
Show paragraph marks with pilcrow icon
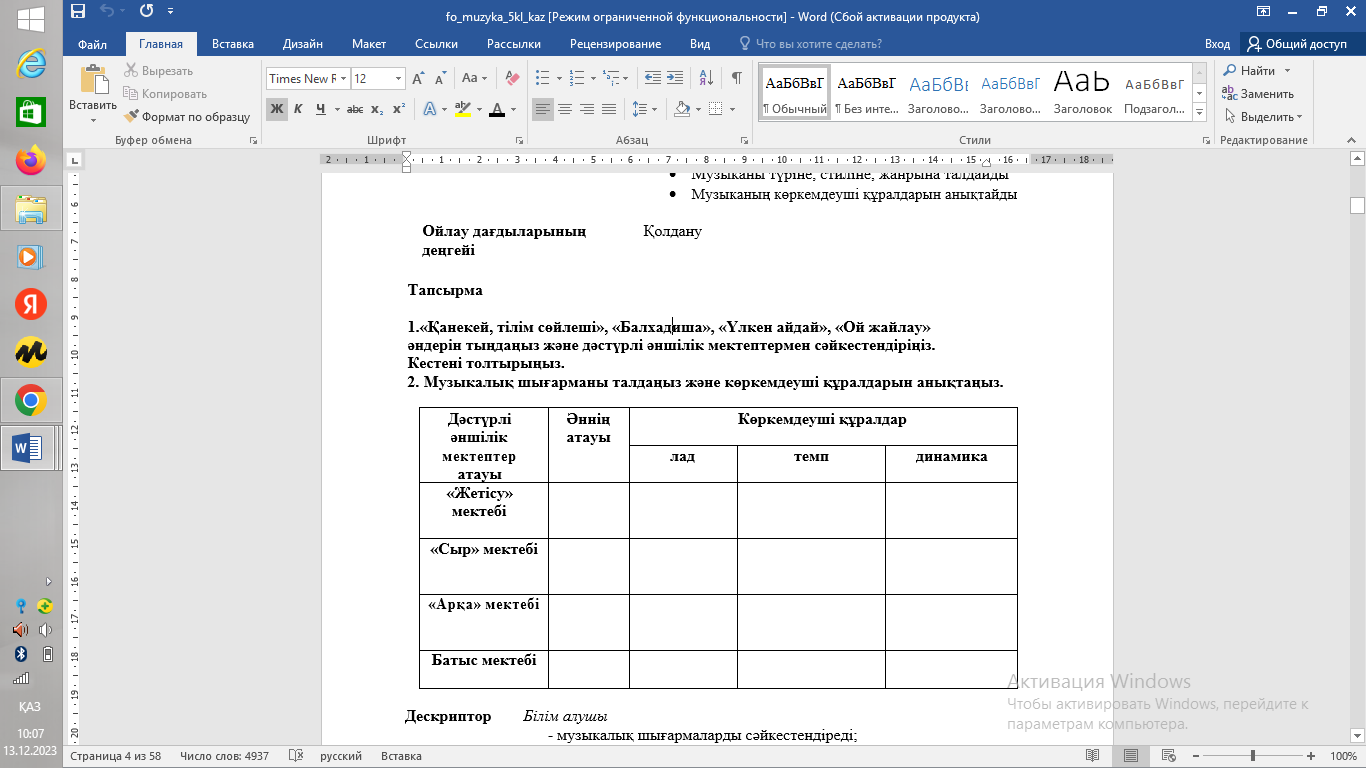tap(736, 78)
